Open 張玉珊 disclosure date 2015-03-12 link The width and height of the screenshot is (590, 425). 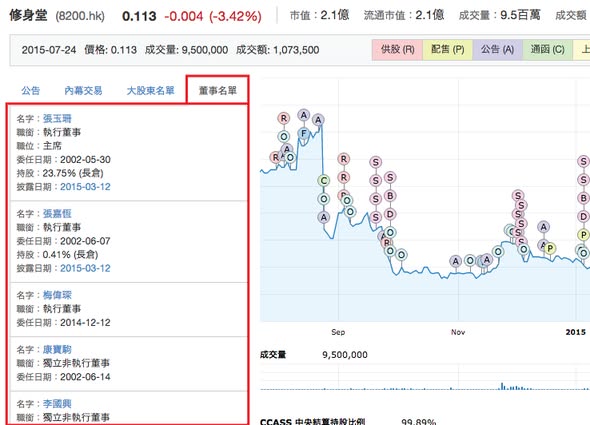85,187
